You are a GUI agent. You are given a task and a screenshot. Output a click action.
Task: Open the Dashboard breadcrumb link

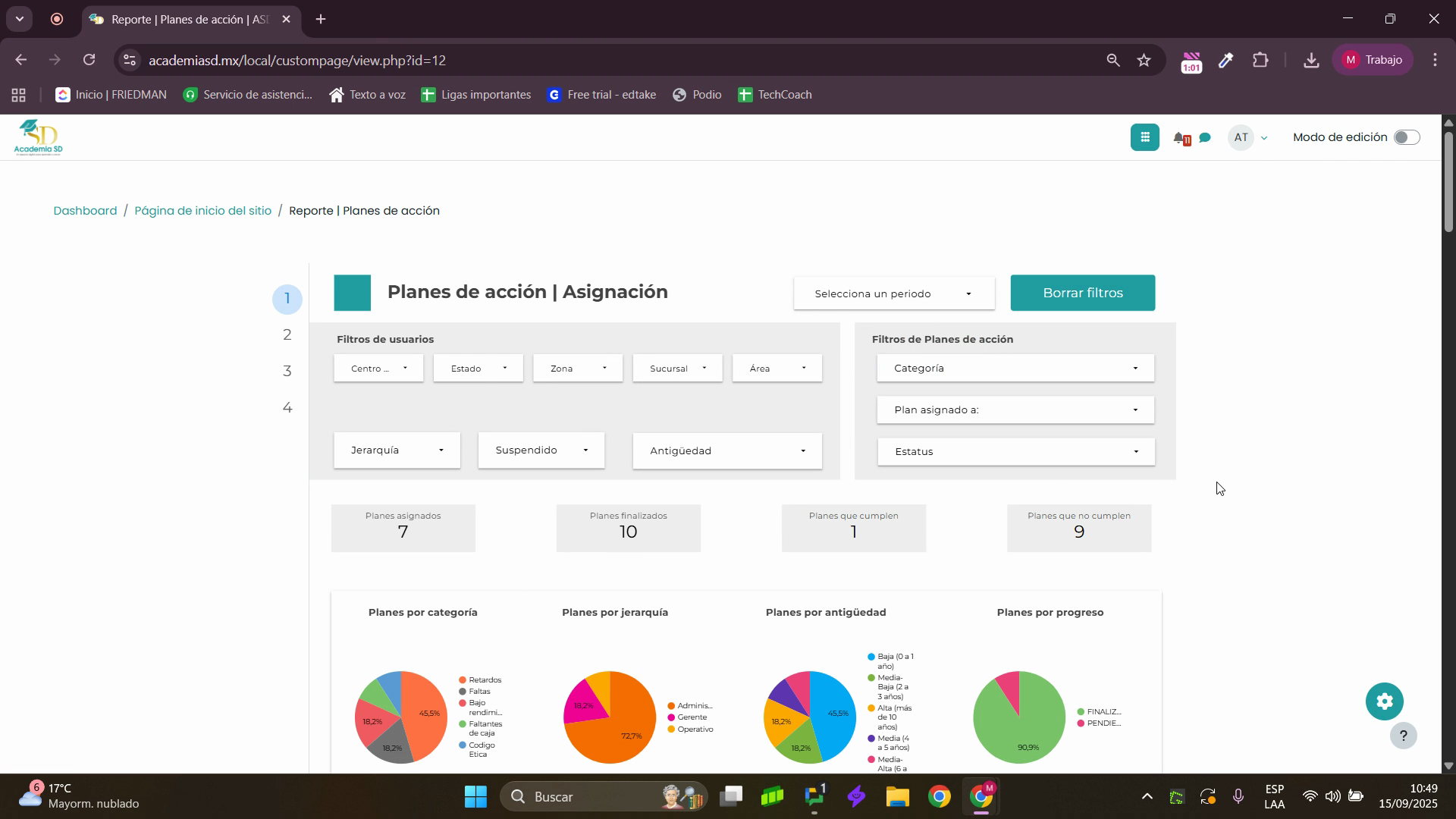pyautogui.click(x=85, y=211)
